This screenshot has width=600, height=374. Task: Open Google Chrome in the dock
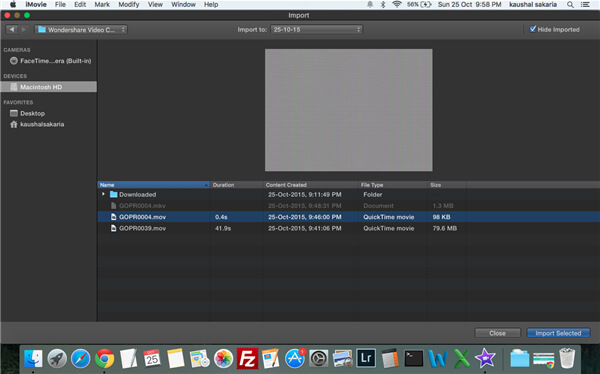click(x=104, y=358)
